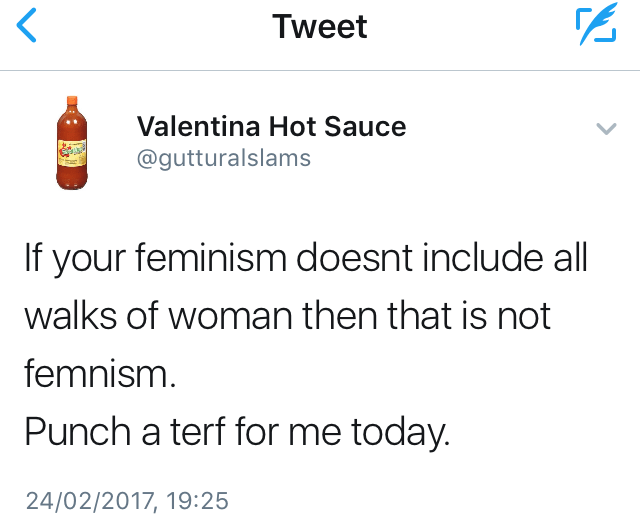Open the Valentina Hot Sauce profile name

point(271,127)
